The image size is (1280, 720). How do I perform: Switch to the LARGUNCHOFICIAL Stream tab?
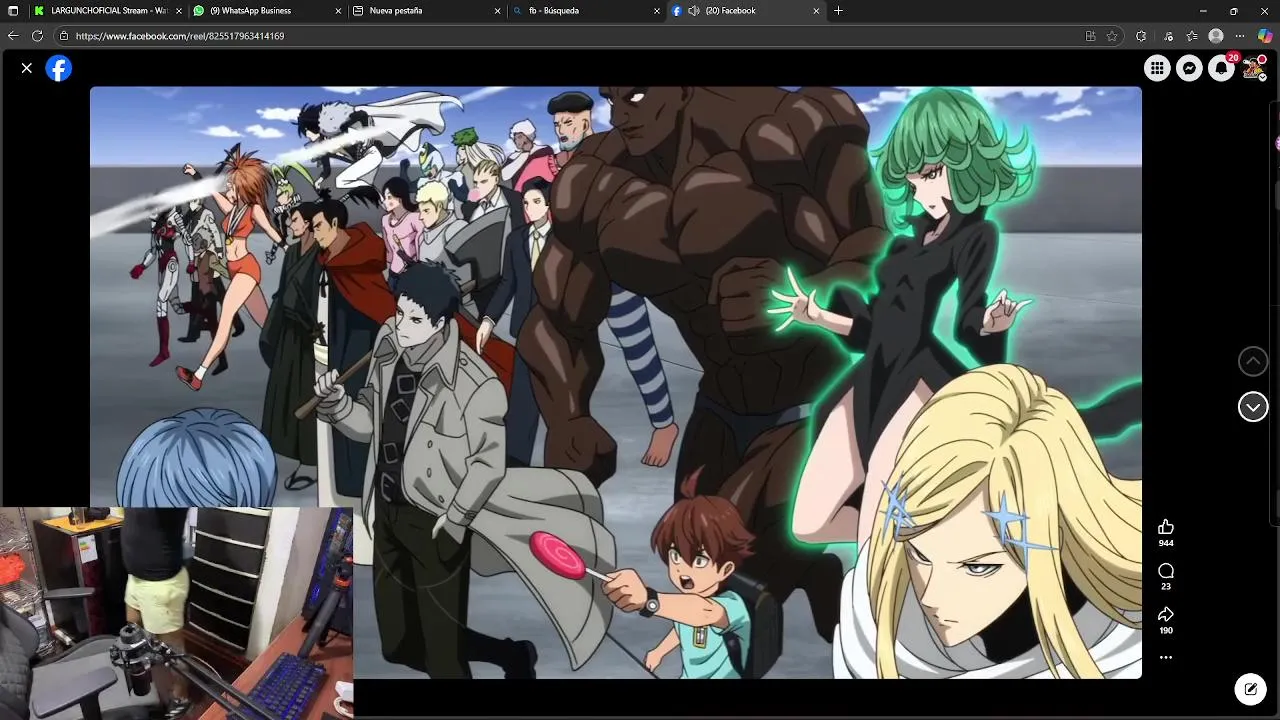[x=106, y=11]
